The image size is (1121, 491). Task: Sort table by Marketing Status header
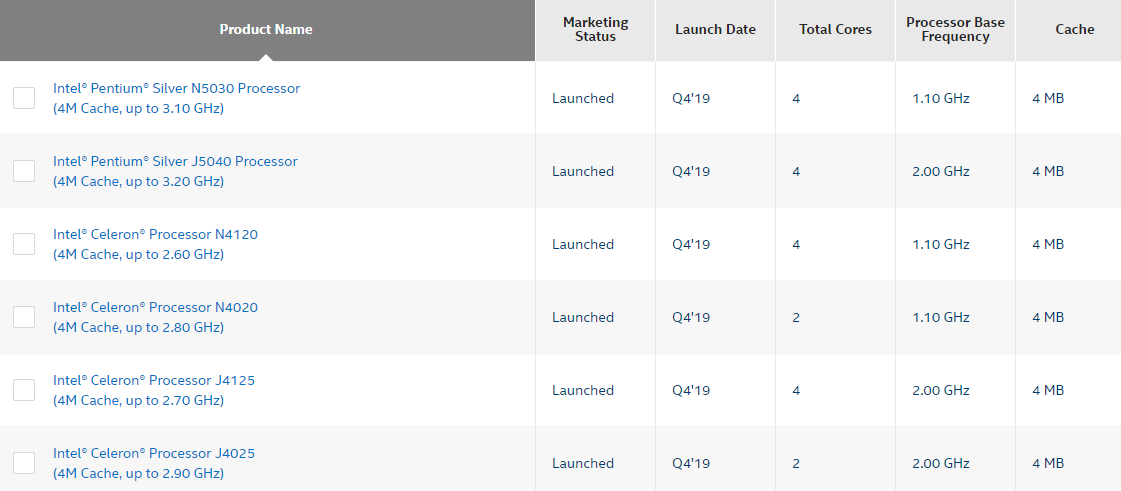click(595, 29)
